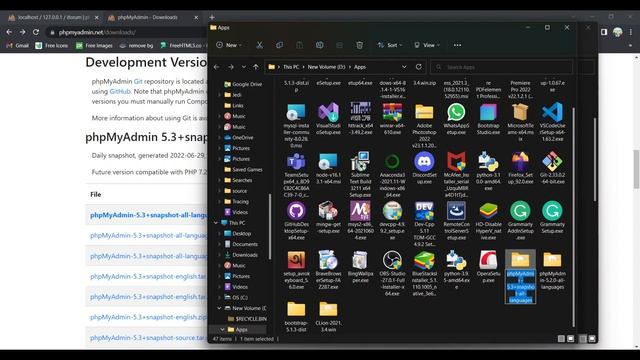Switch to large thumbnails view in status bar
This screenshot has height=360, width=640.
pyautogui.click(x=571, y=339)
